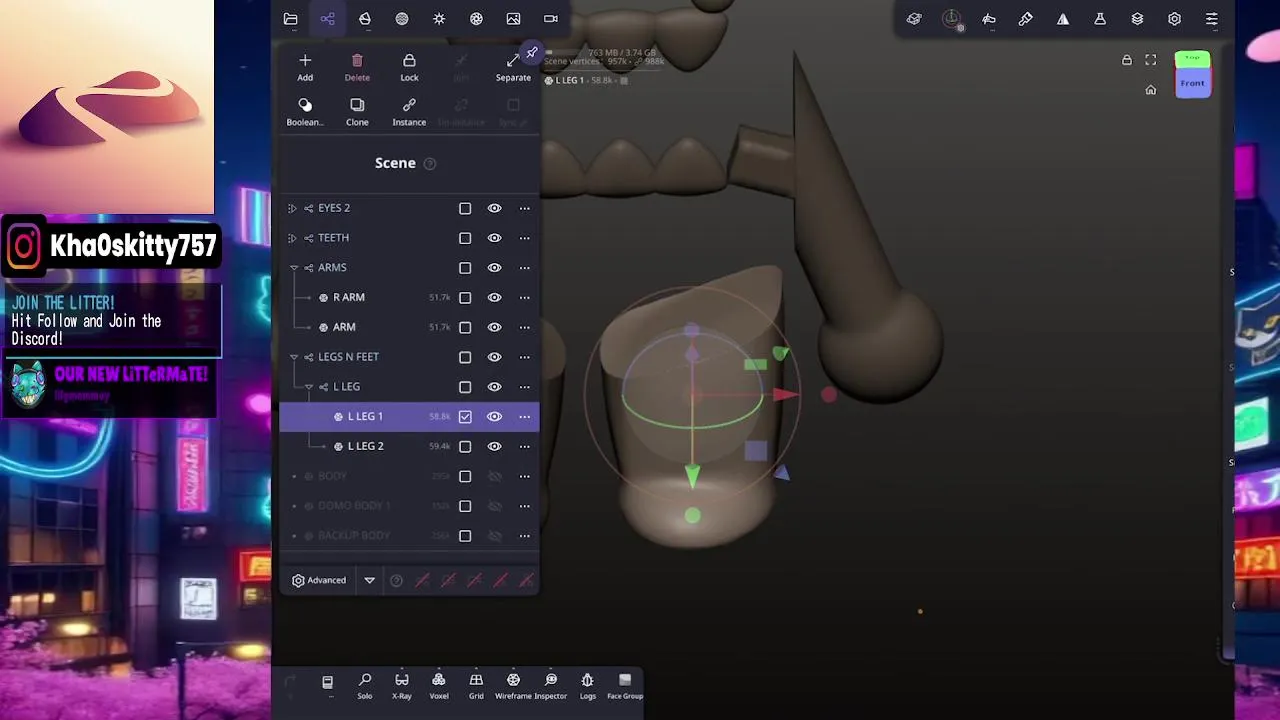The width and height of the screenshot is (1280, 720).
Task: Open the Logs bug icon
Action: (587, 685)
